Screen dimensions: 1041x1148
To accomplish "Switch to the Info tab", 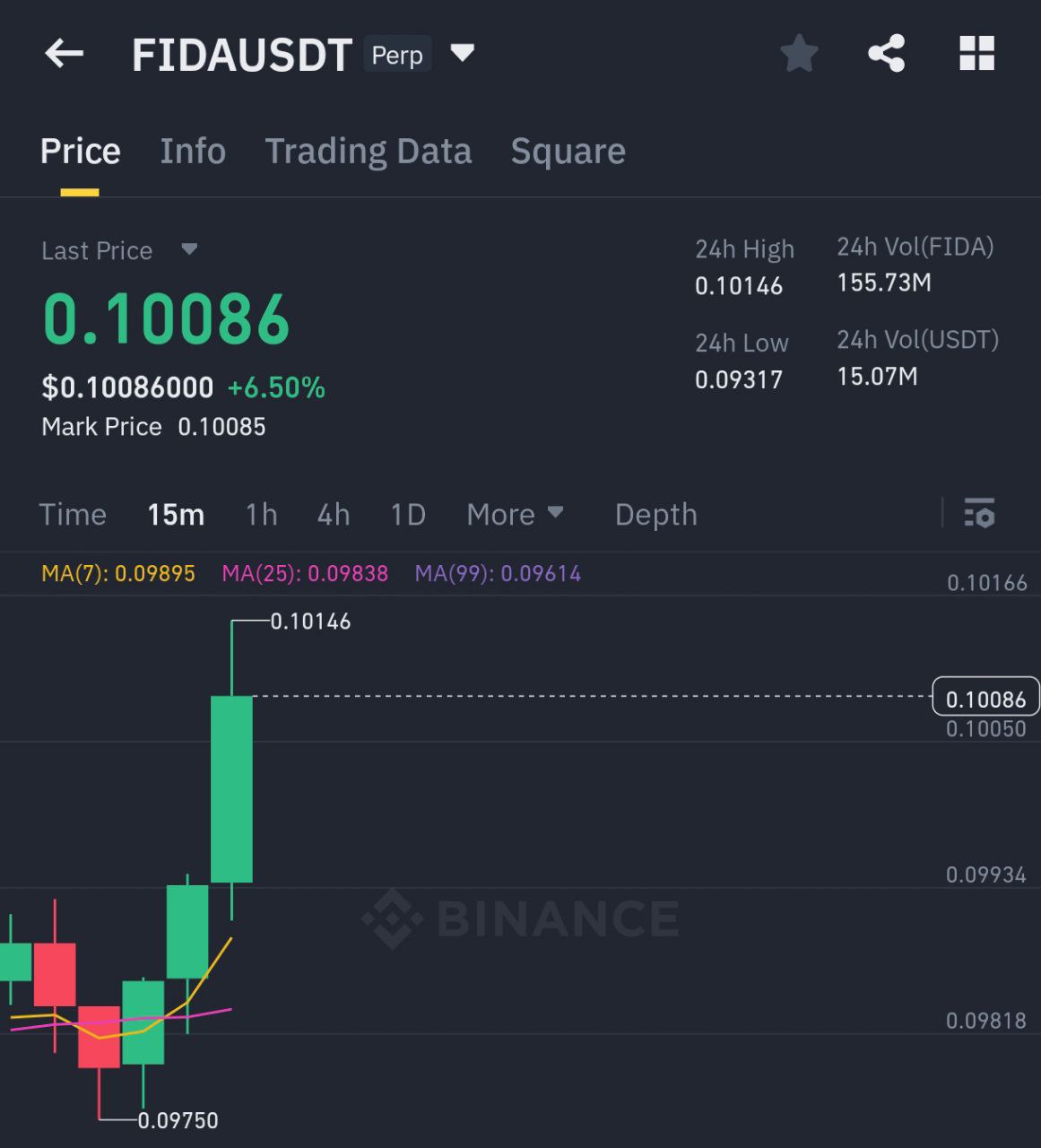I will 193,152.
